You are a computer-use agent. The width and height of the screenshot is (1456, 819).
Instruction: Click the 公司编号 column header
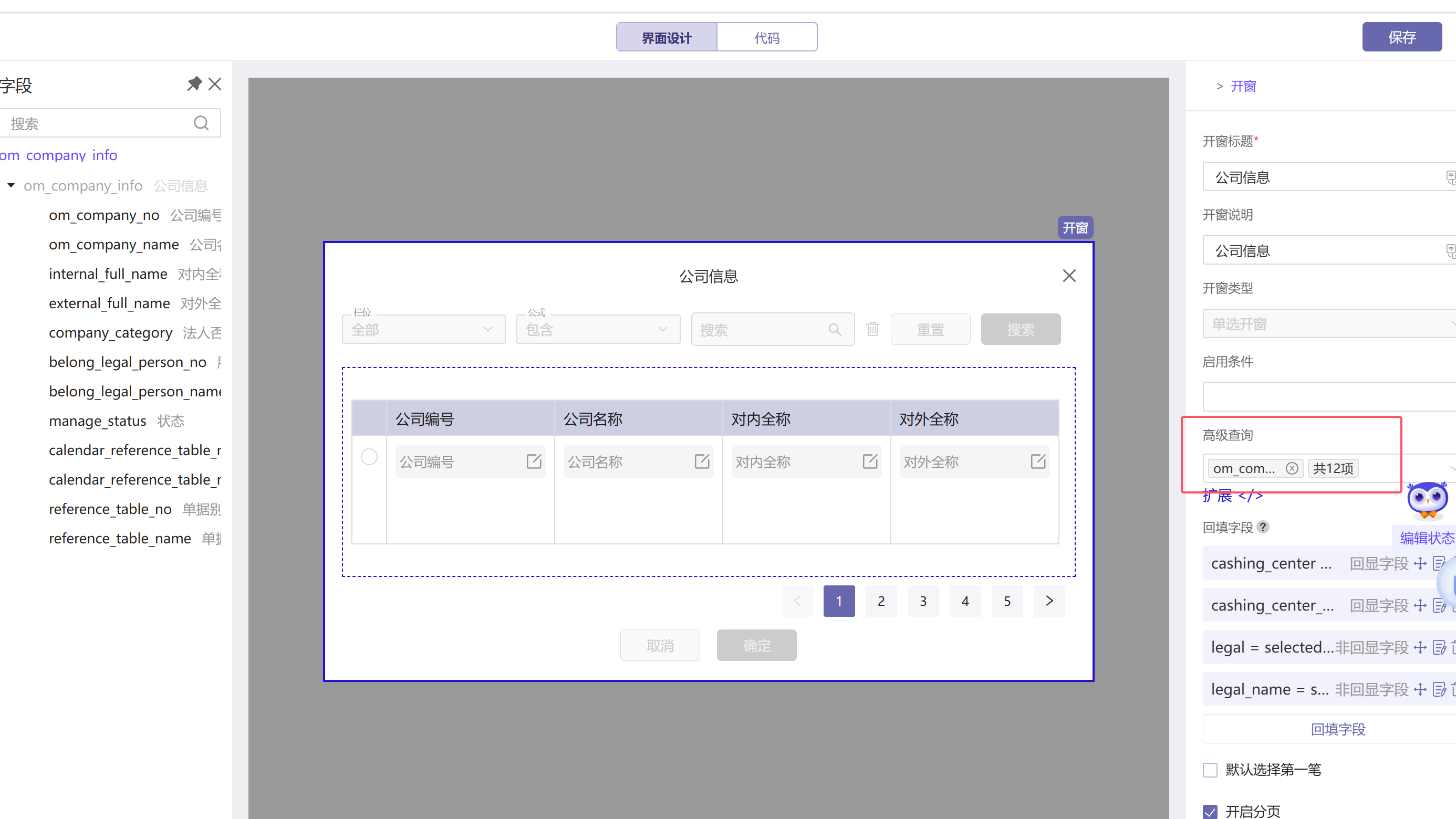coord(470,418)
